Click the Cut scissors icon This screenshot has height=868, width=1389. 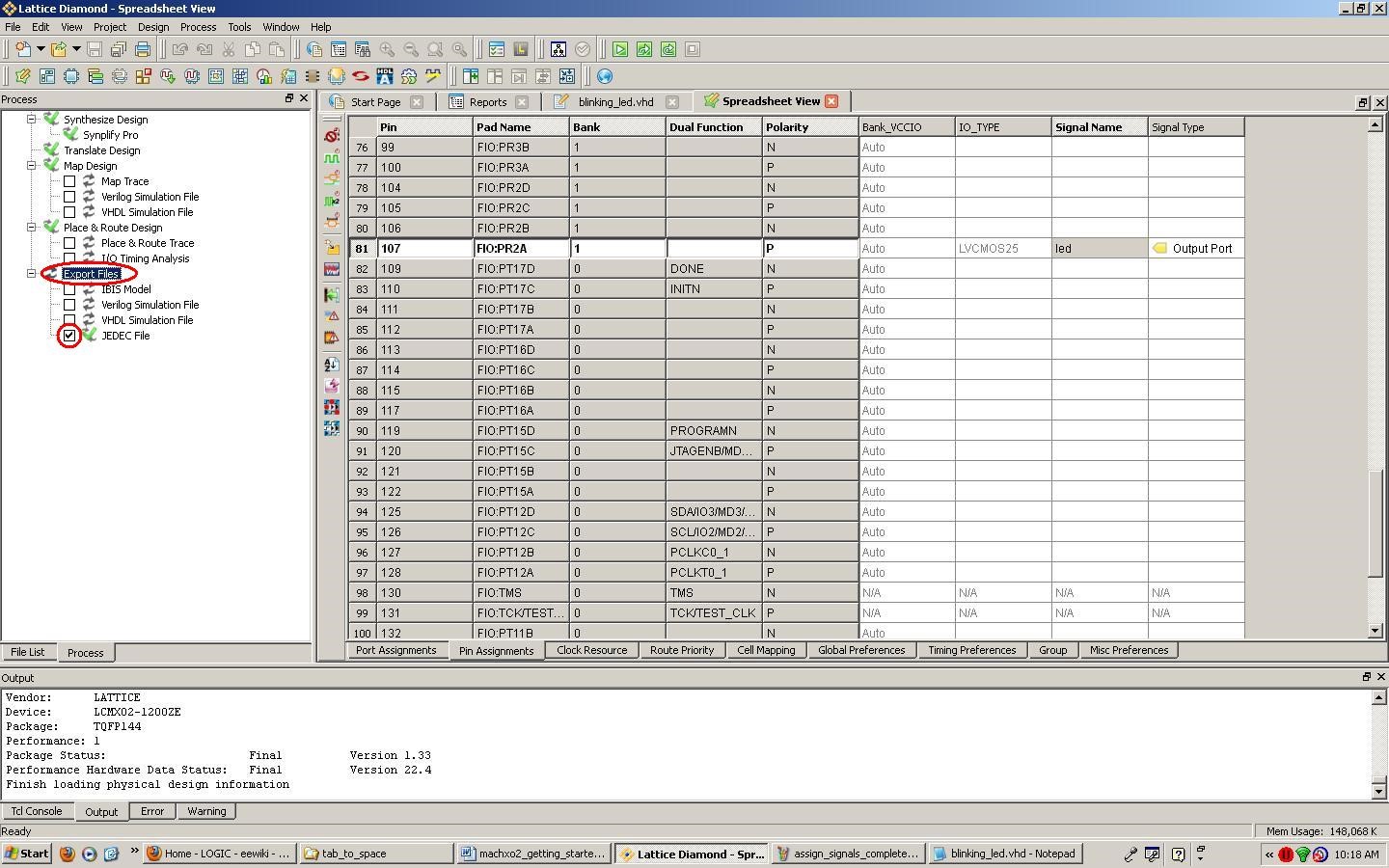[x=229, y=49]
